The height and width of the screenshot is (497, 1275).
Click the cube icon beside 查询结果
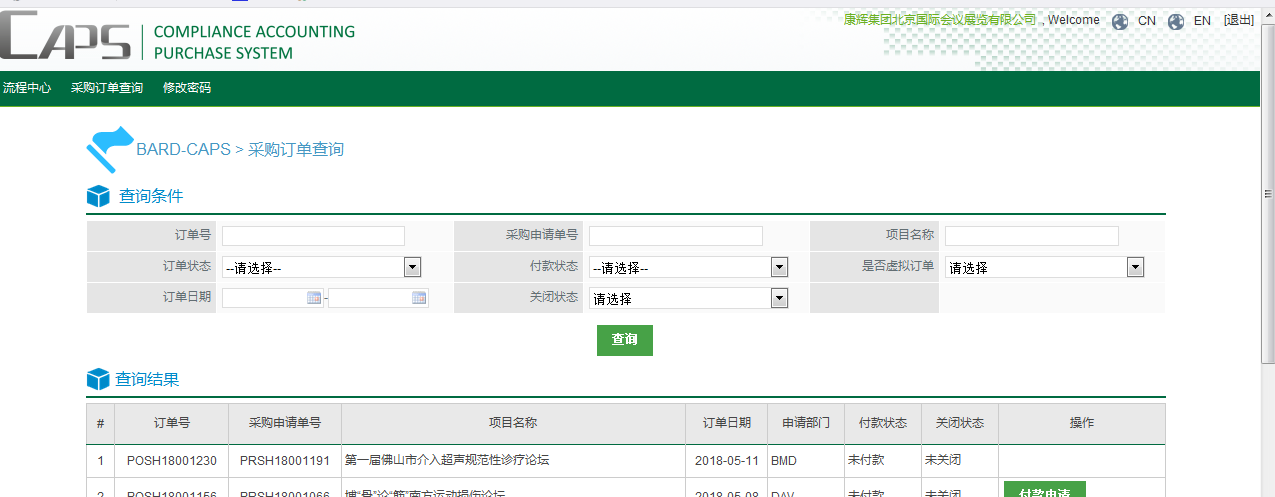tap(98, 380)
